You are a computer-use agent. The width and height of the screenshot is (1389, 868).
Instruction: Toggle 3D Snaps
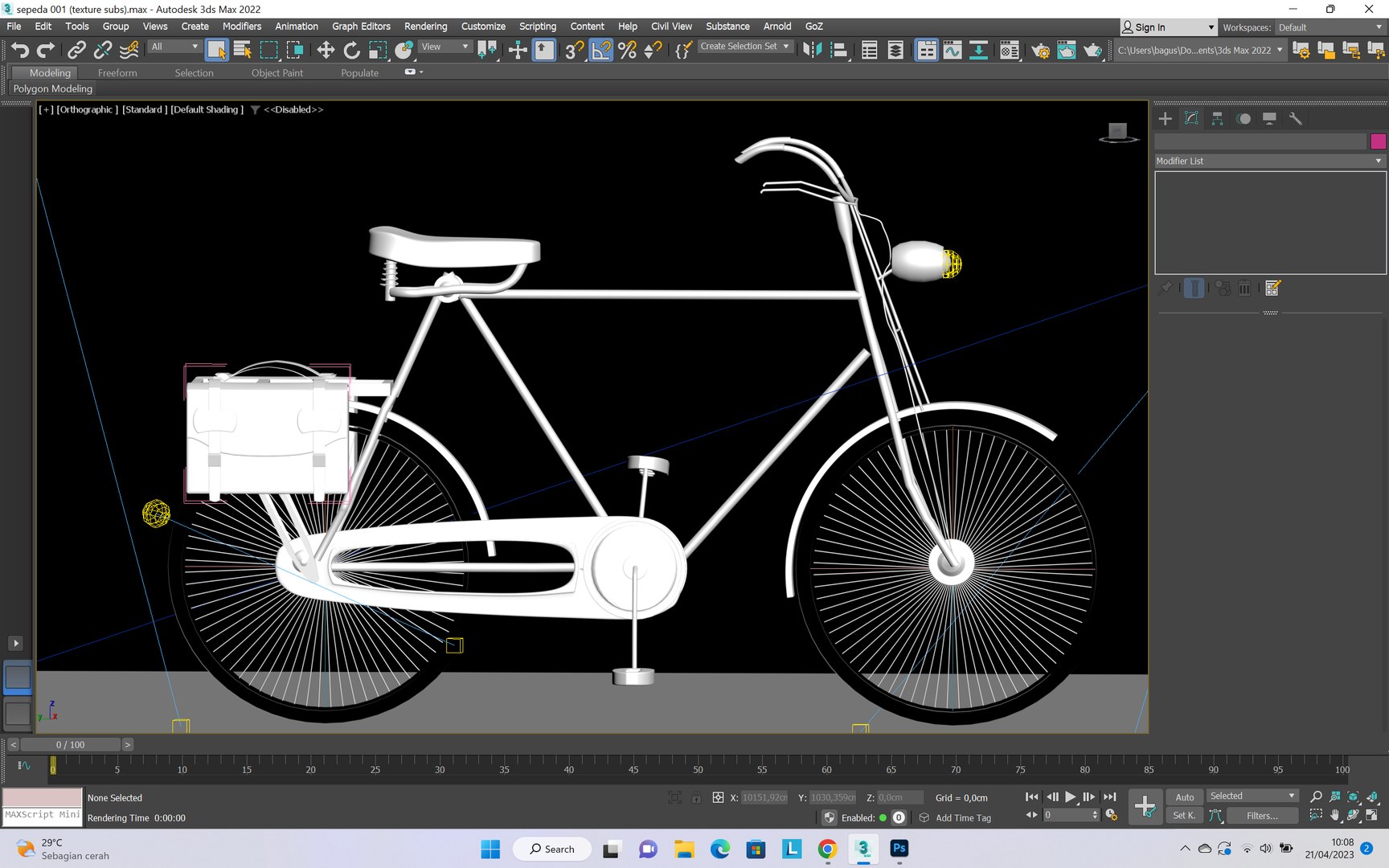574,50
